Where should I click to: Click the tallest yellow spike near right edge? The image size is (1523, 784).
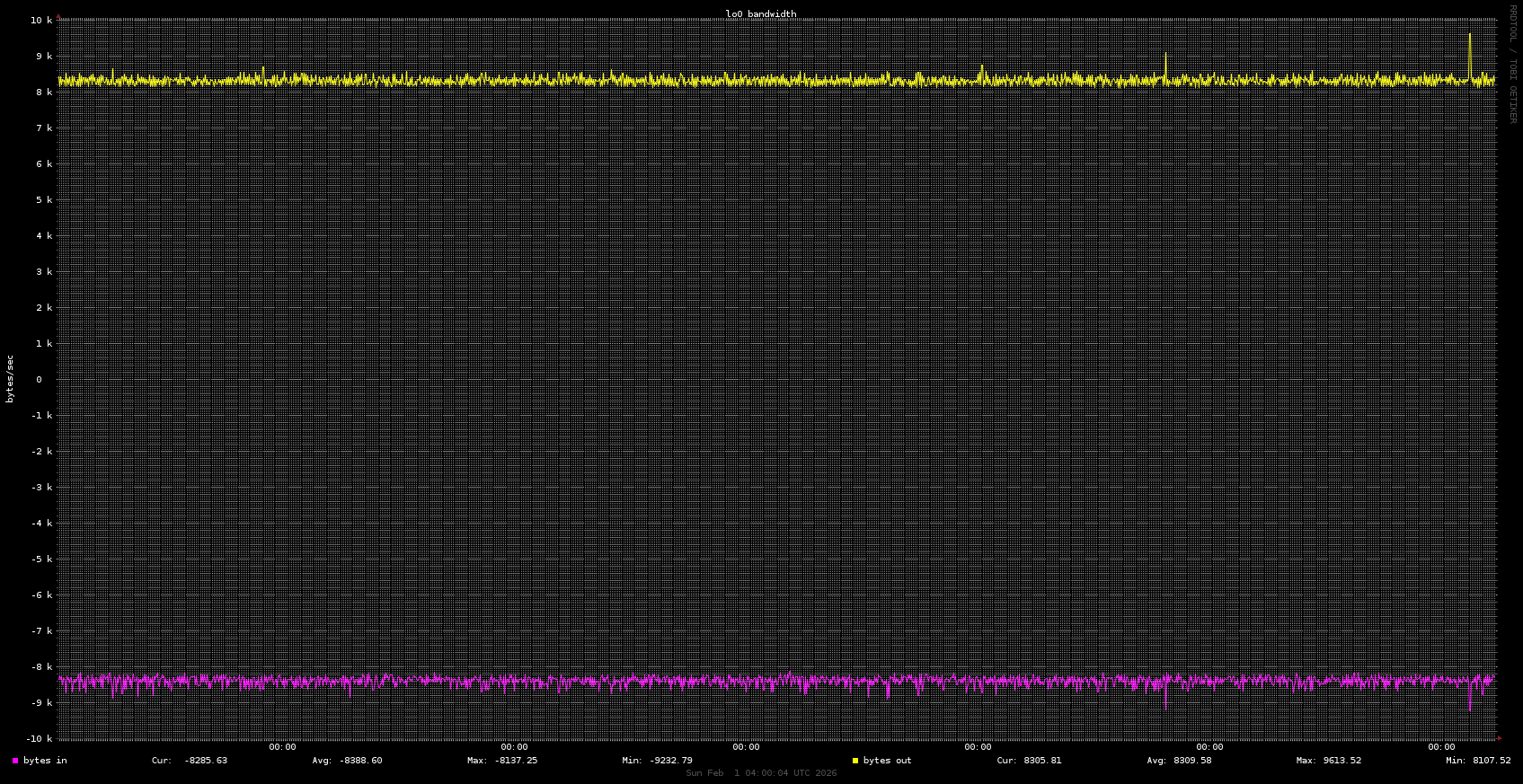[x=1470, y=36]
